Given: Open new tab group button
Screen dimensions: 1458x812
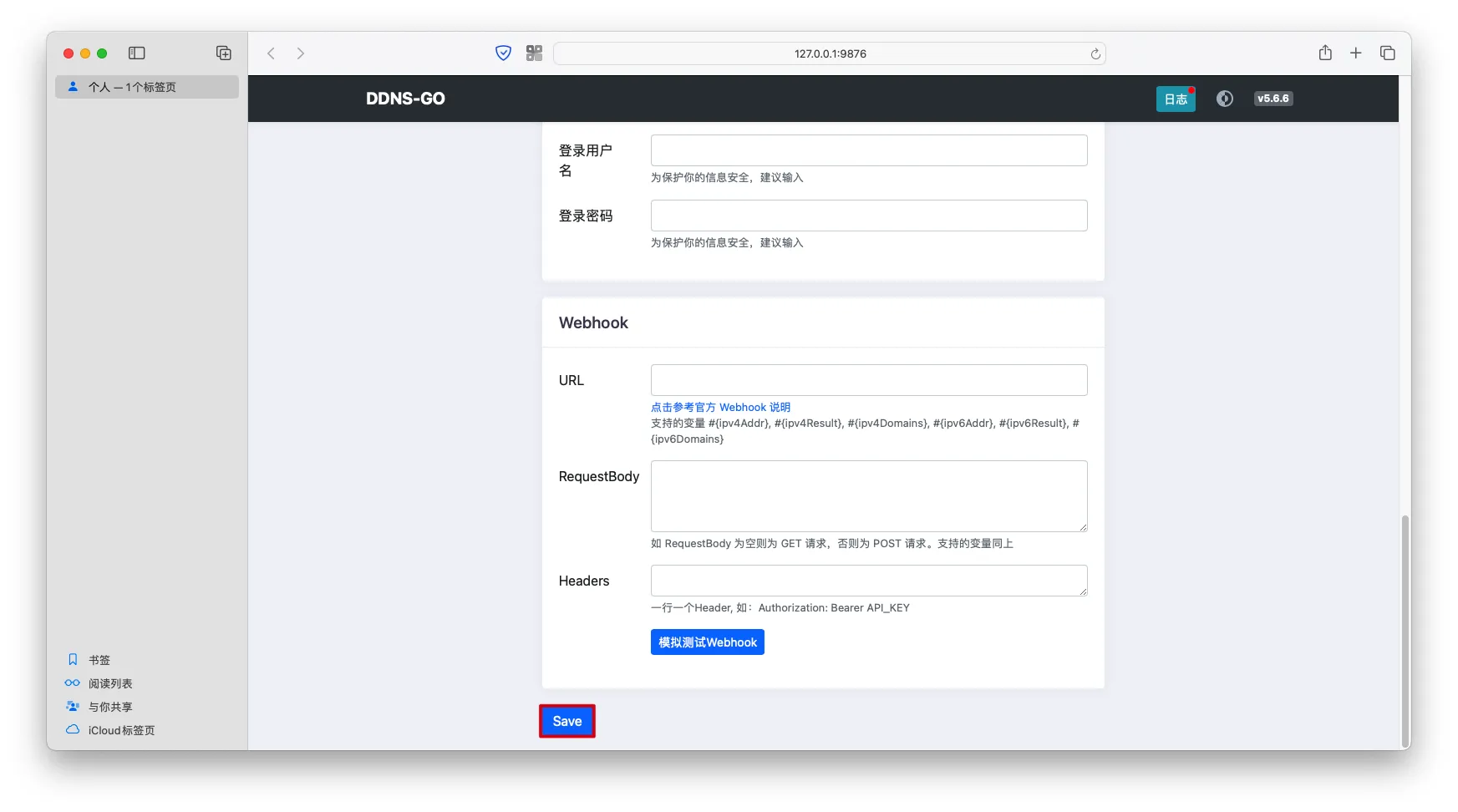Looking at the screenshot, I should click(x=224, y=53).
